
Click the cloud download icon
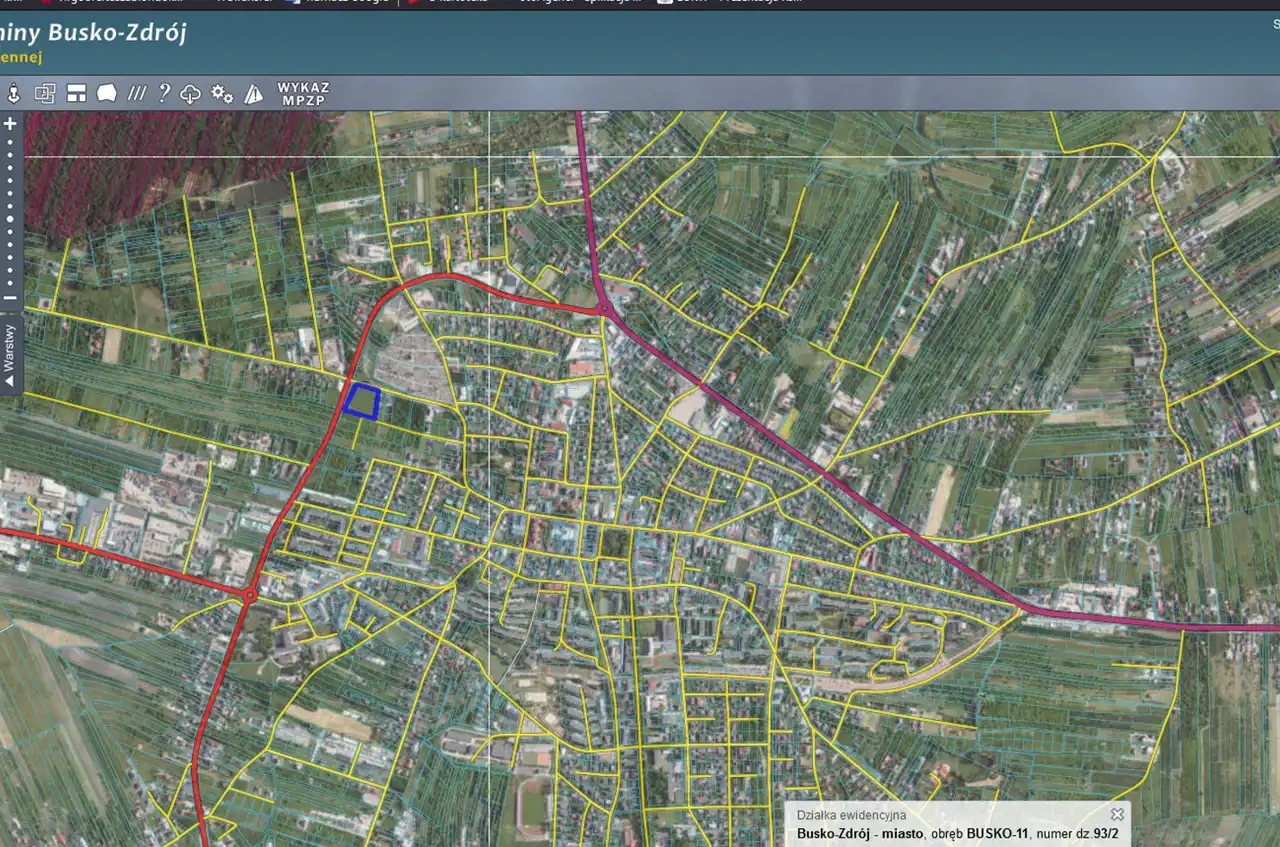[191, 94]
